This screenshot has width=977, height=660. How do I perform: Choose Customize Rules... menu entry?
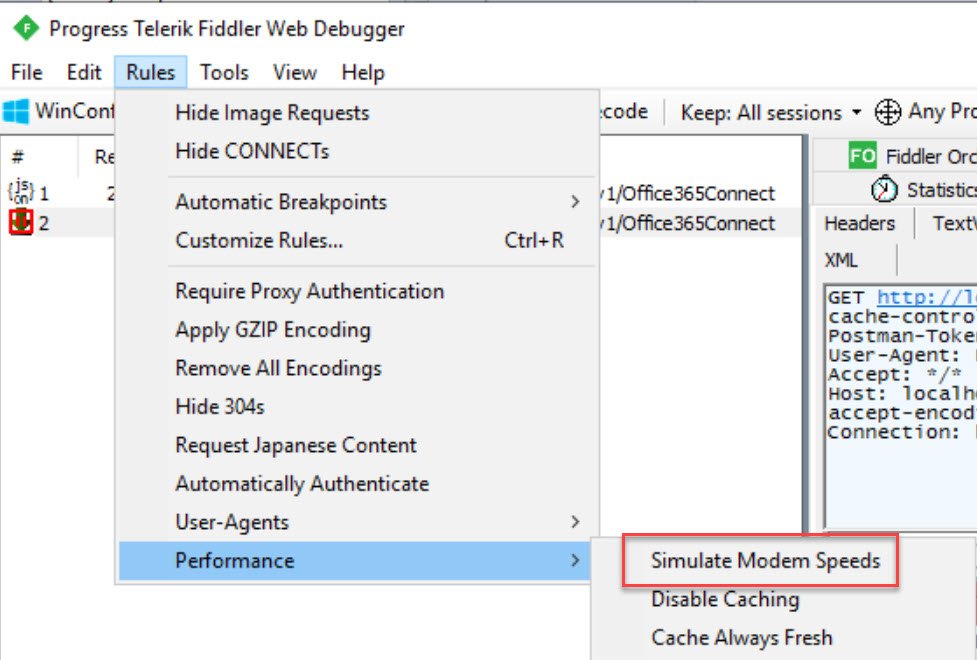[x=259, y=240]
